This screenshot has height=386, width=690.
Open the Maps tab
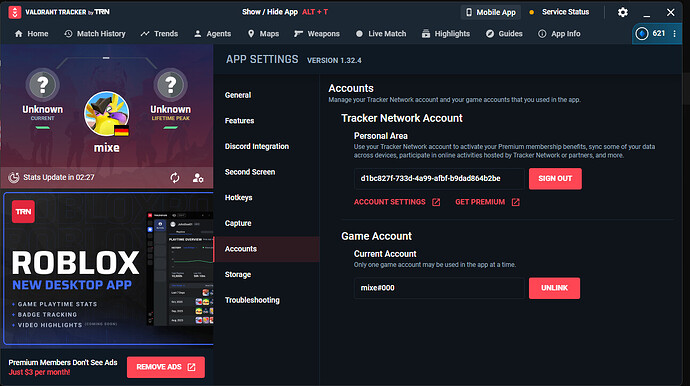click(x=263, y=33)
